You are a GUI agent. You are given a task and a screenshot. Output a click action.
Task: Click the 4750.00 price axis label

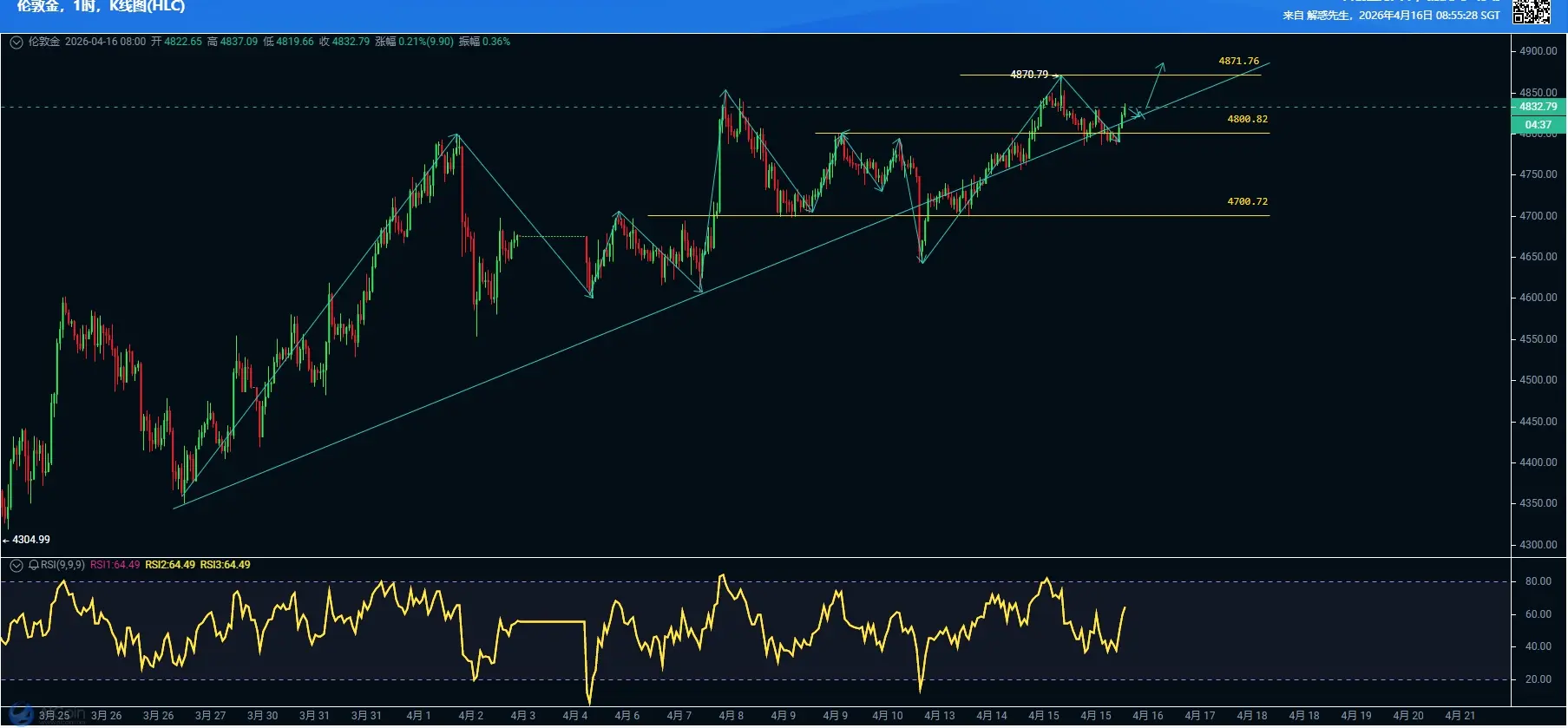click(1538, 174)
